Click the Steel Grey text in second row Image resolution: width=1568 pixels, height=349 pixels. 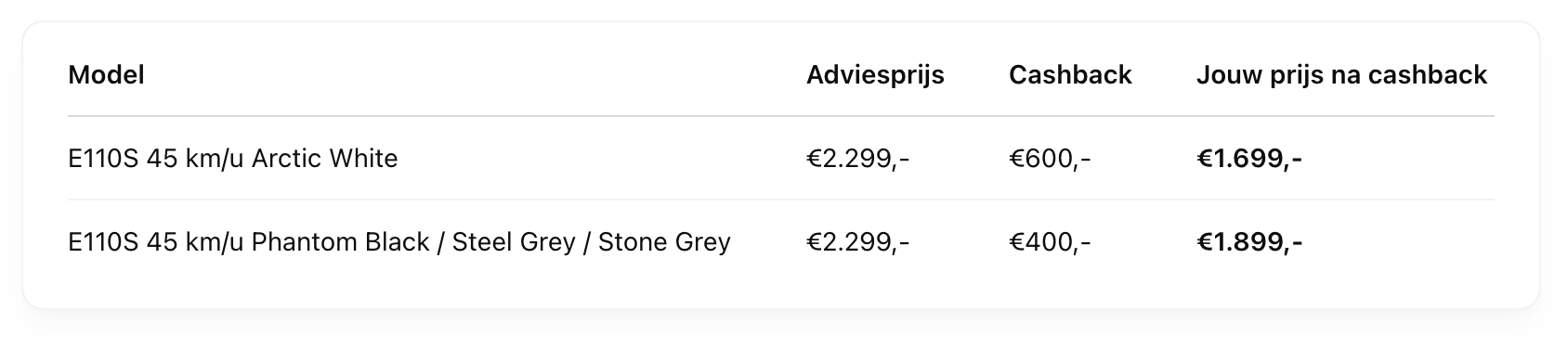tap(514, 242)
